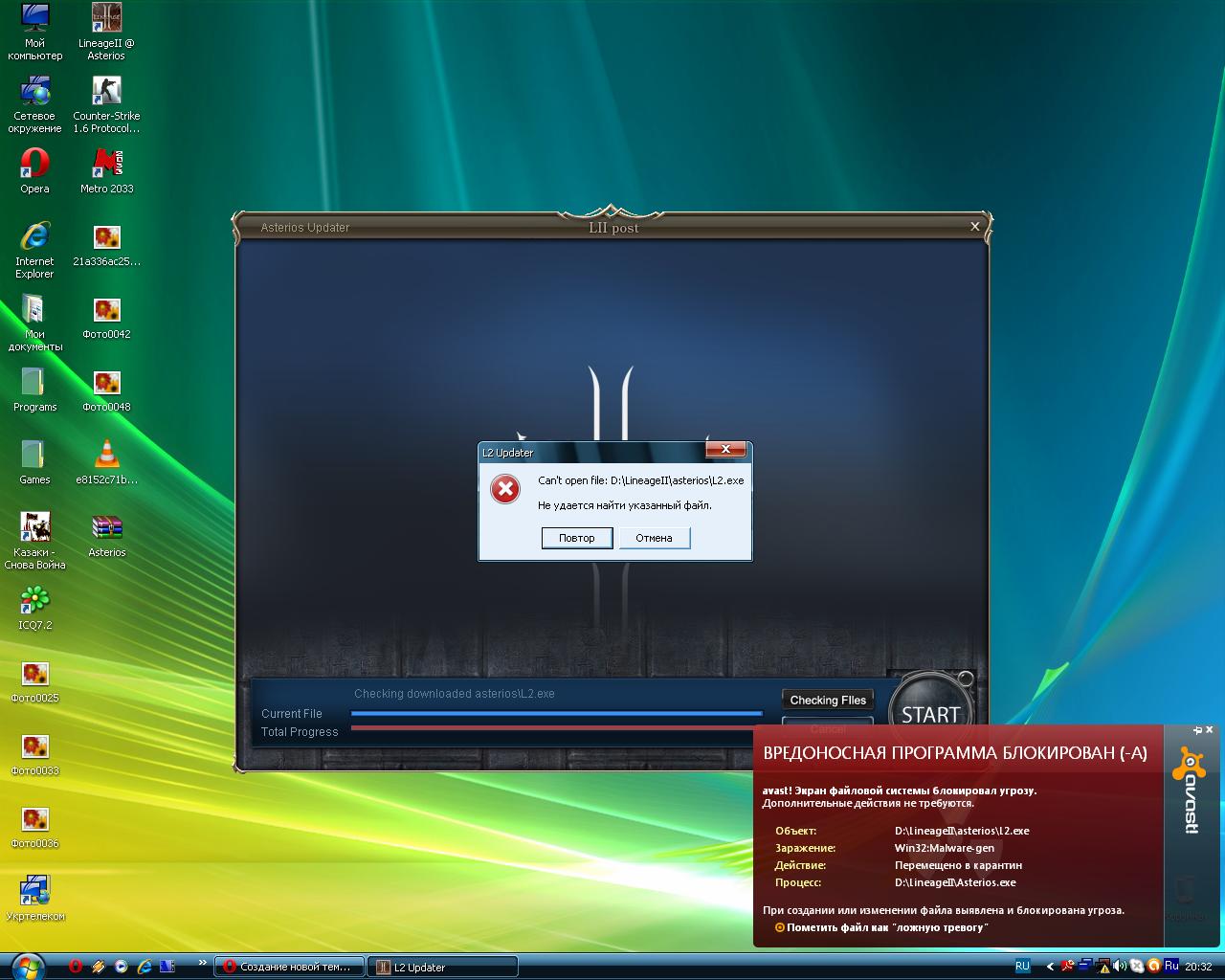
Task: Select the Фото0048 image file
Action: point(106,390)
